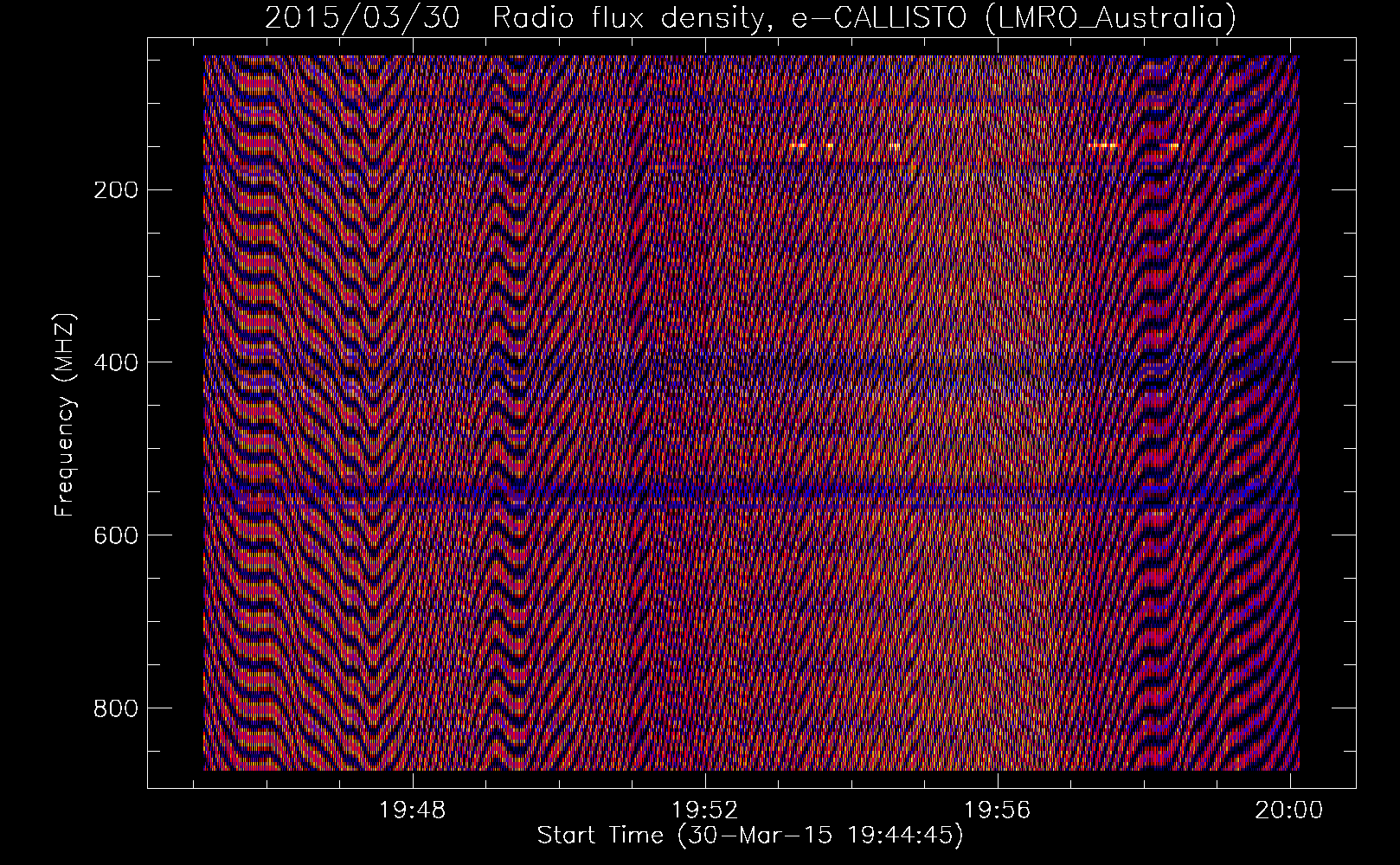1400x865 pixels.
Task: Click the 'Start Time (30-Mar-15 19:44:45)' label
Action: pyautogui.click(x=750, y=836)
